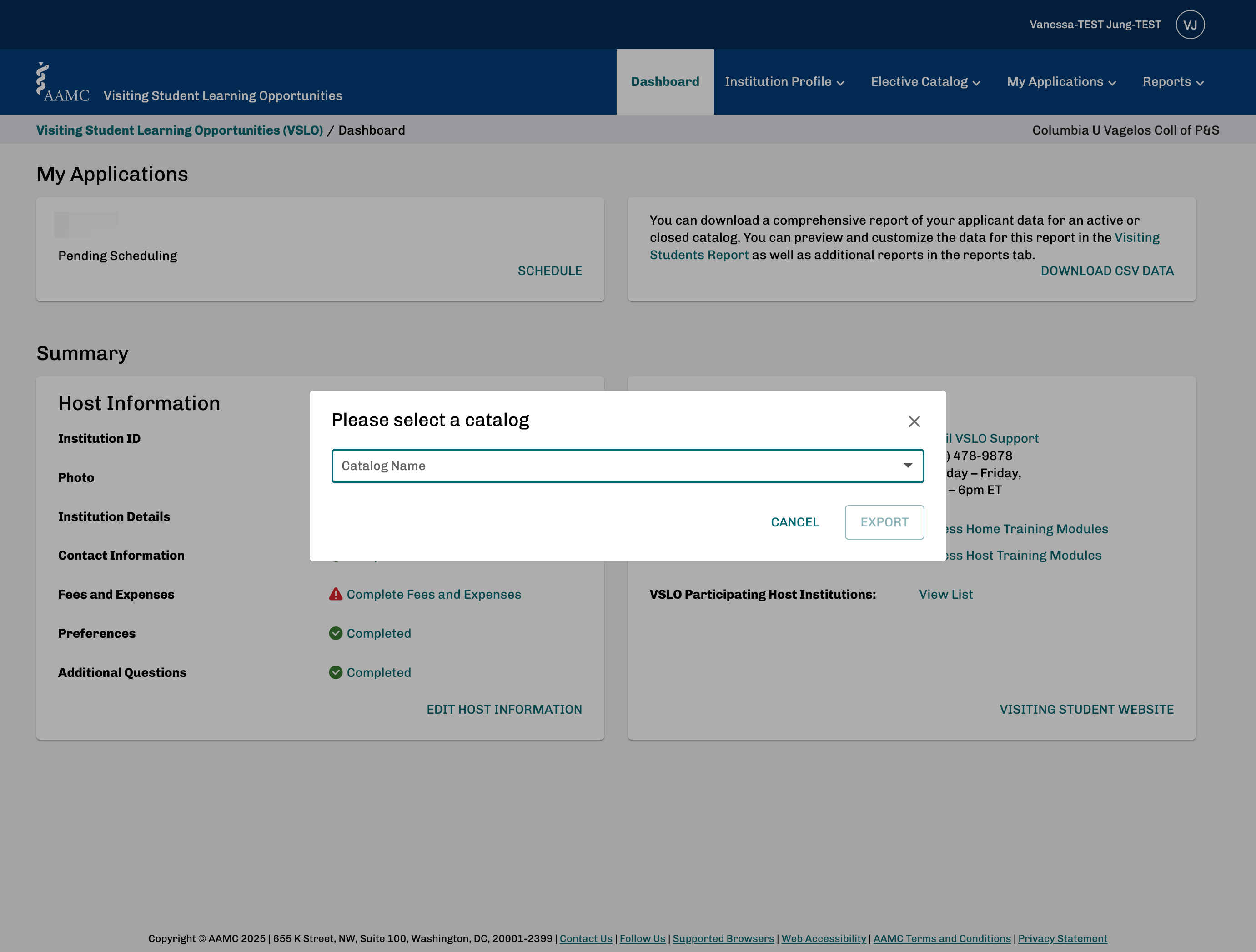The width and height of the screenshot is (1256, 952).
Task: Expand the Elective Catalog menu
Action: click(x=925, y=82)
